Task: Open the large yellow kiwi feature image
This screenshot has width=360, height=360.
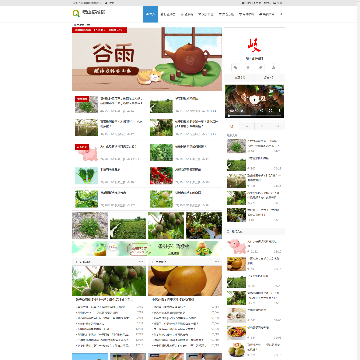Action: click(x=185, y=281)
